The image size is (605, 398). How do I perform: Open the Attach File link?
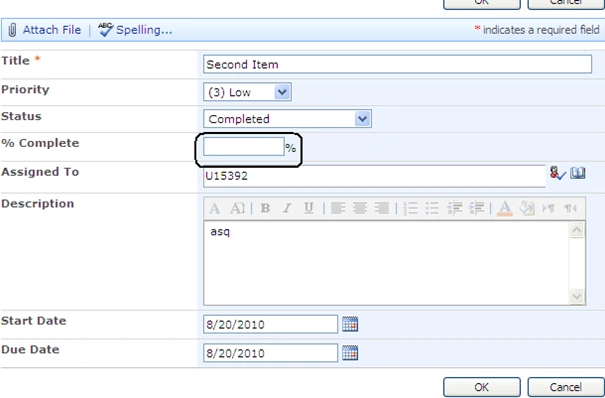(x=52, y=30)
